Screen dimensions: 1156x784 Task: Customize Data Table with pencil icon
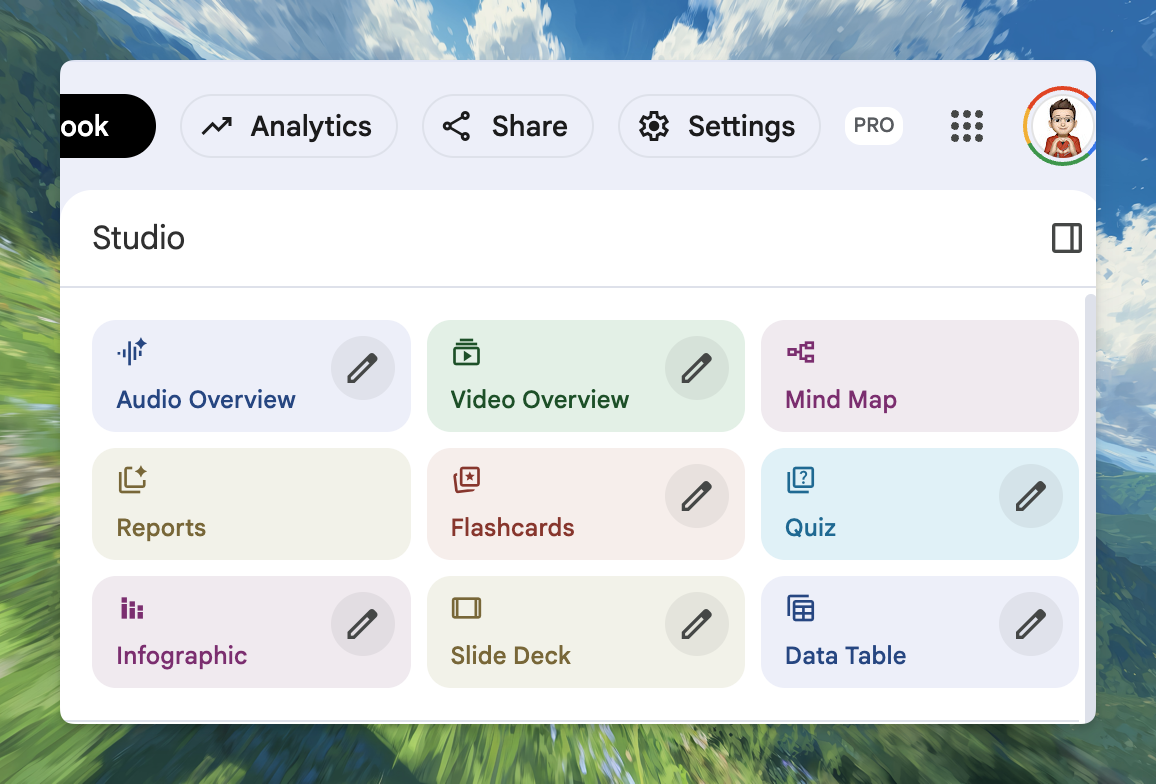pyautogui.click(x=1030, y=624)
